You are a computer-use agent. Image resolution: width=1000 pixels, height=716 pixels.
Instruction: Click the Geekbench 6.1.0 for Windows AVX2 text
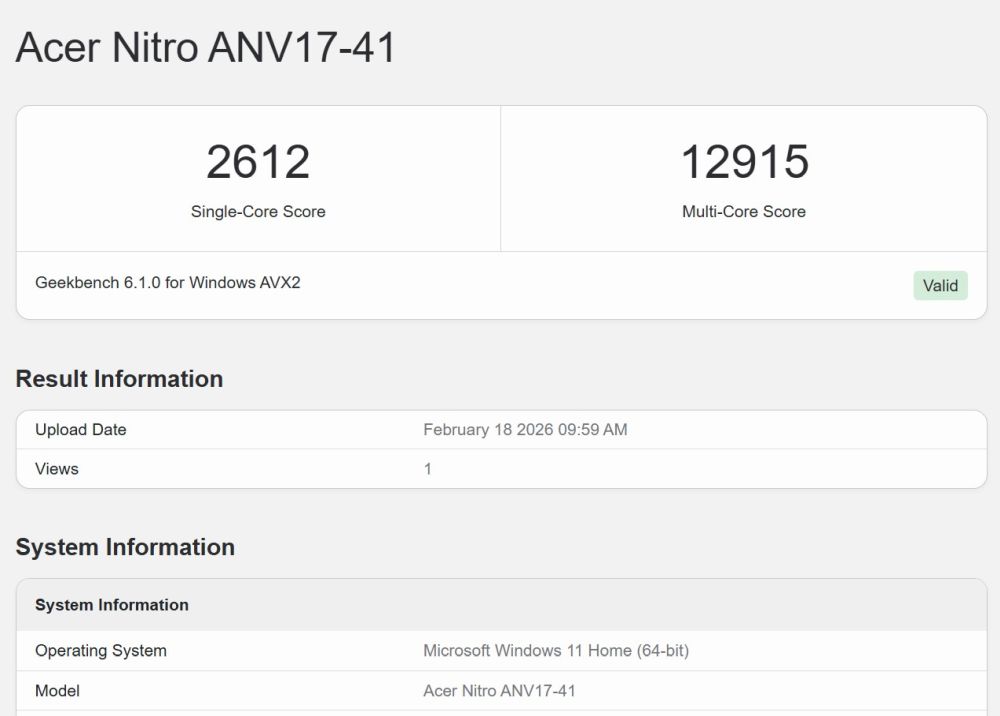[168, 282]
